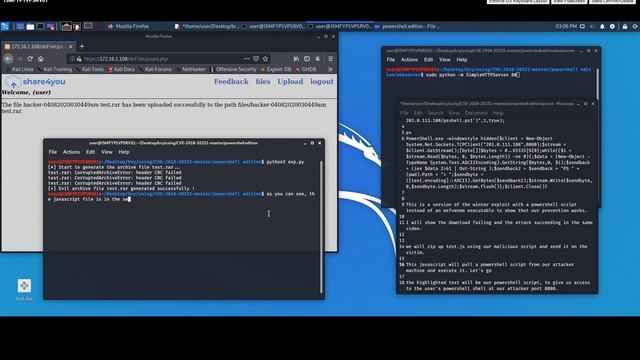This screenshot has height=360, width=640.
Task: Open page actions three-dot menu in the URL bar
Action: coord(247,59)
